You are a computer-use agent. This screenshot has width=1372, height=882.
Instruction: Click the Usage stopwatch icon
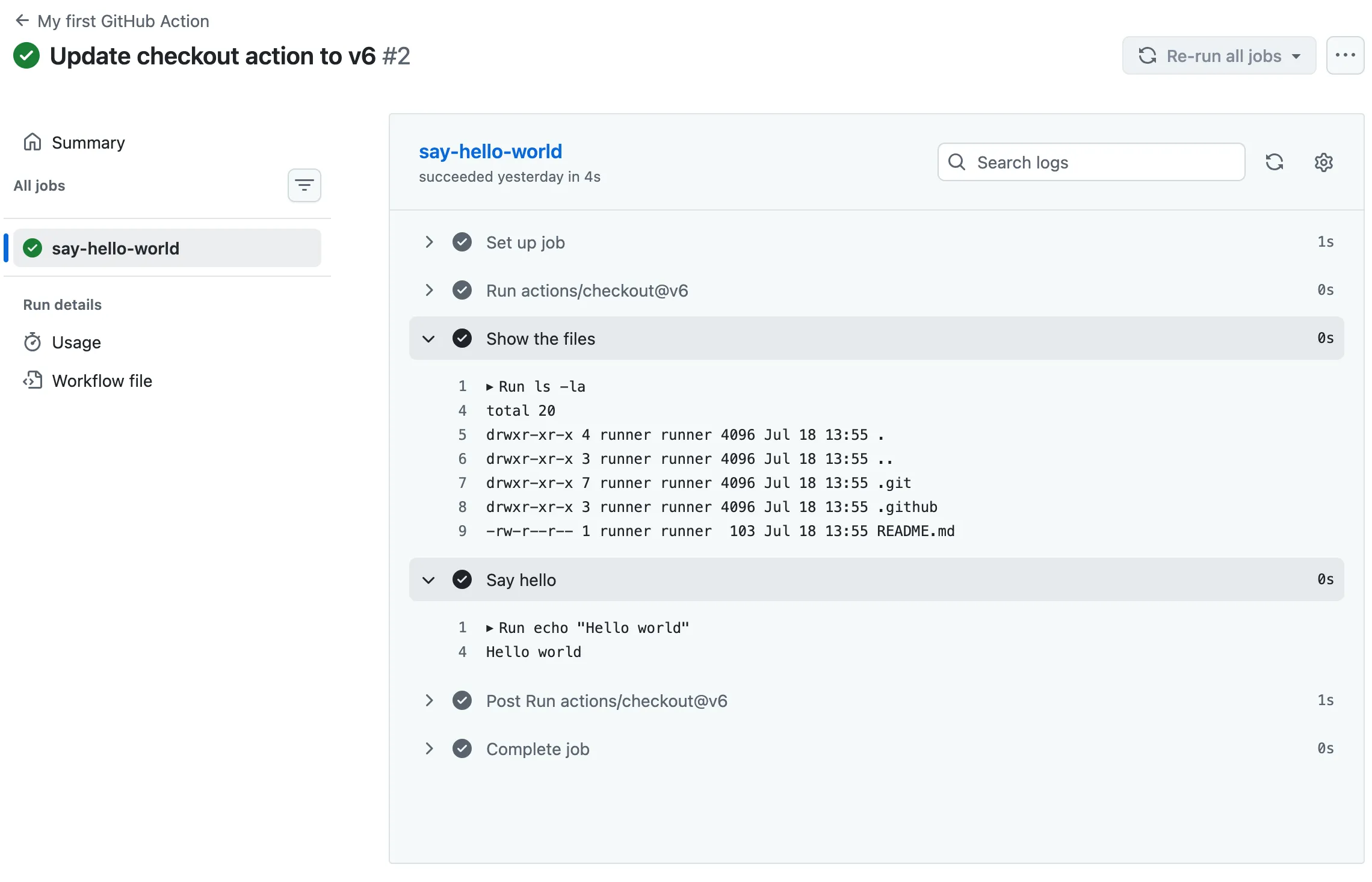point(32,342)
